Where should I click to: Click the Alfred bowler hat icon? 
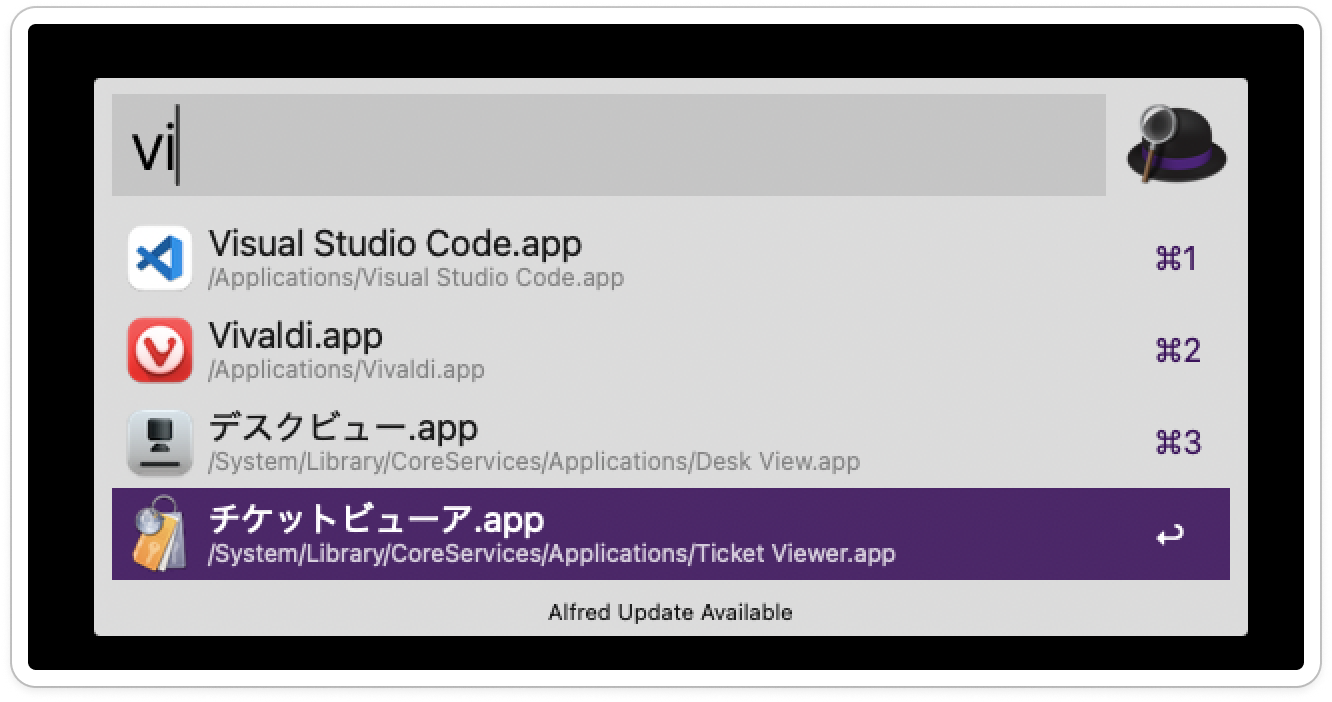point(1177,146)
